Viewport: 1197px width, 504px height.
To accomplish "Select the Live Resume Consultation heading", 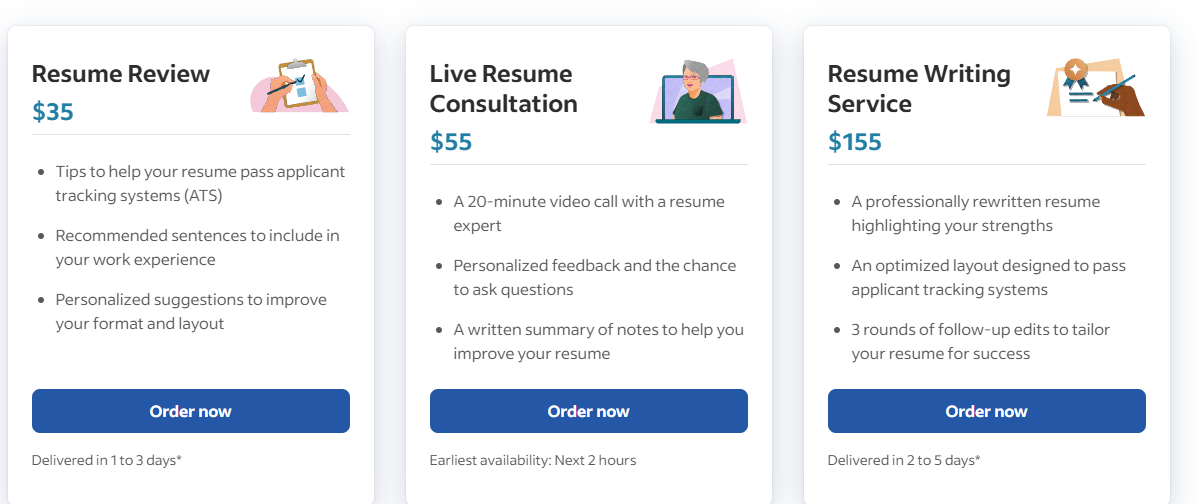I will coord(504,89).
